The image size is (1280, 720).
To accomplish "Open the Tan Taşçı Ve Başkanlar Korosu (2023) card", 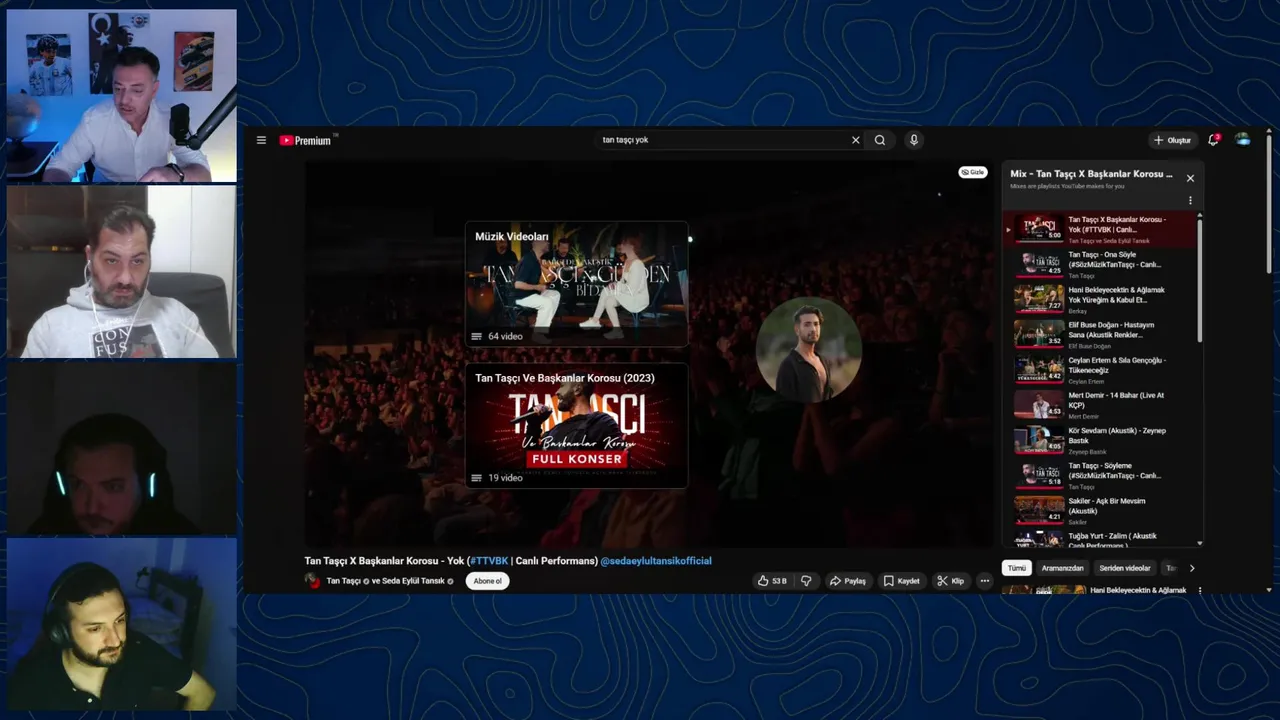I will pos(576,426).
